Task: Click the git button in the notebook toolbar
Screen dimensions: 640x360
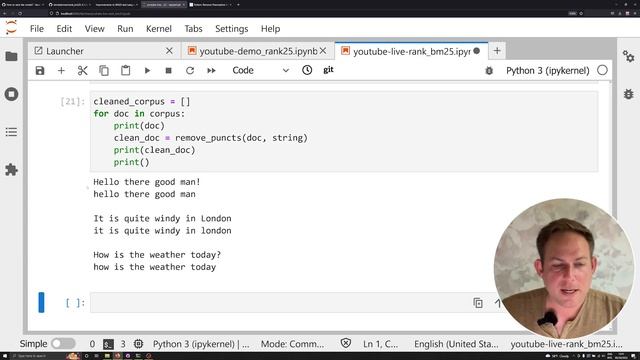Action: 328,70
